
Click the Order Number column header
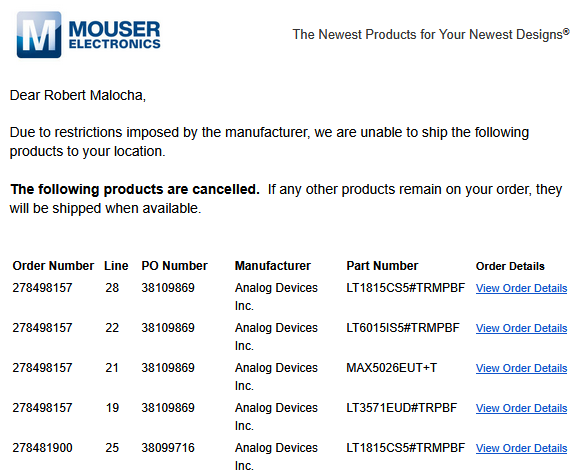point(53,266)
